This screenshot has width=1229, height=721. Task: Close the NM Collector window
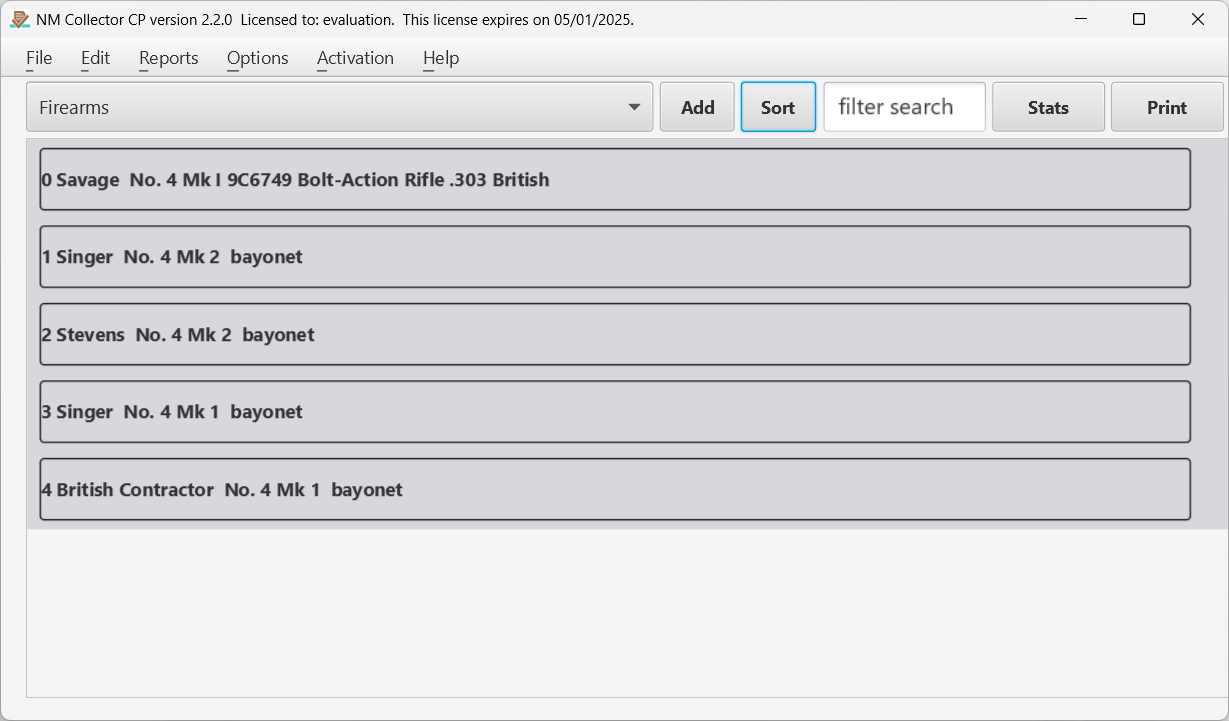[x=1198, y=19]
